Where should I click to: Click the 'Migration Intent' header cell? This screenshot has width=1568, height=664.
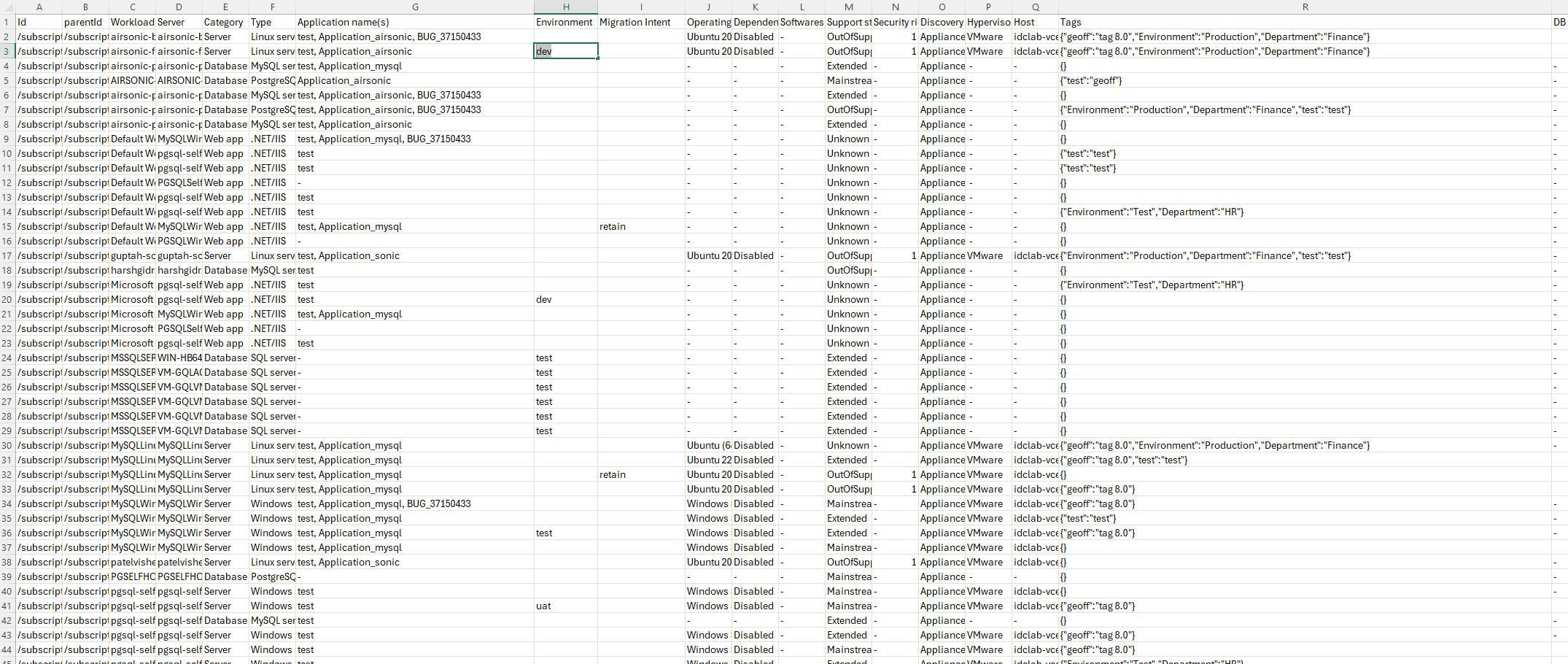pos(641,22)
